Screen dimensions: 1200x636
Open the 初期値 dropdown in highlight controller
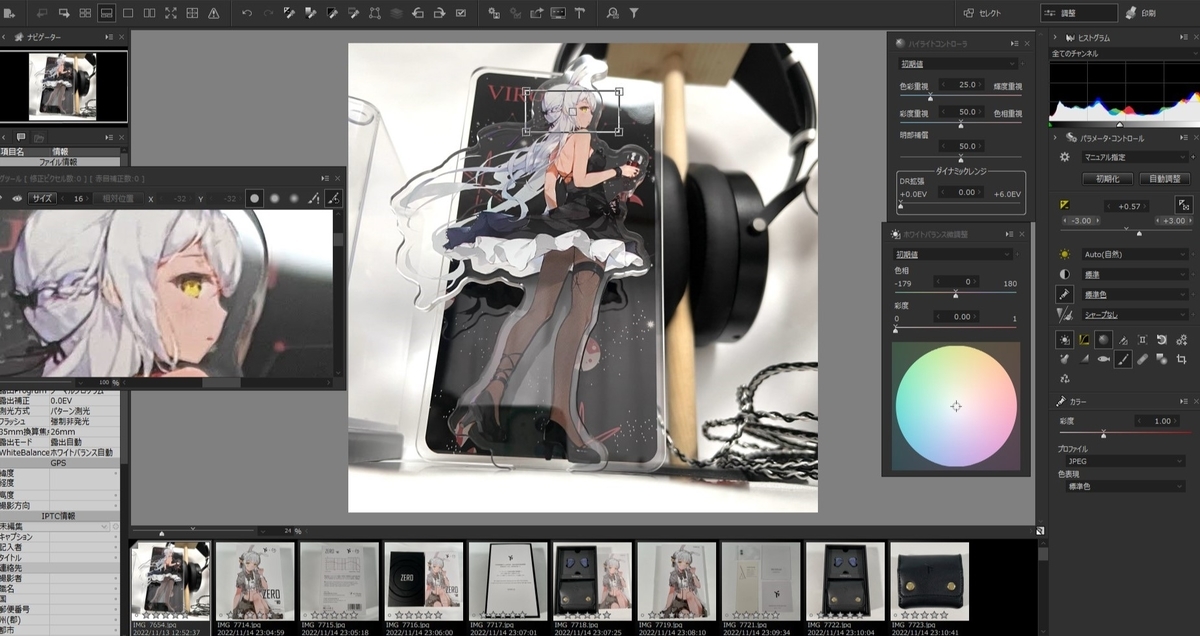[x=956, y=63]
